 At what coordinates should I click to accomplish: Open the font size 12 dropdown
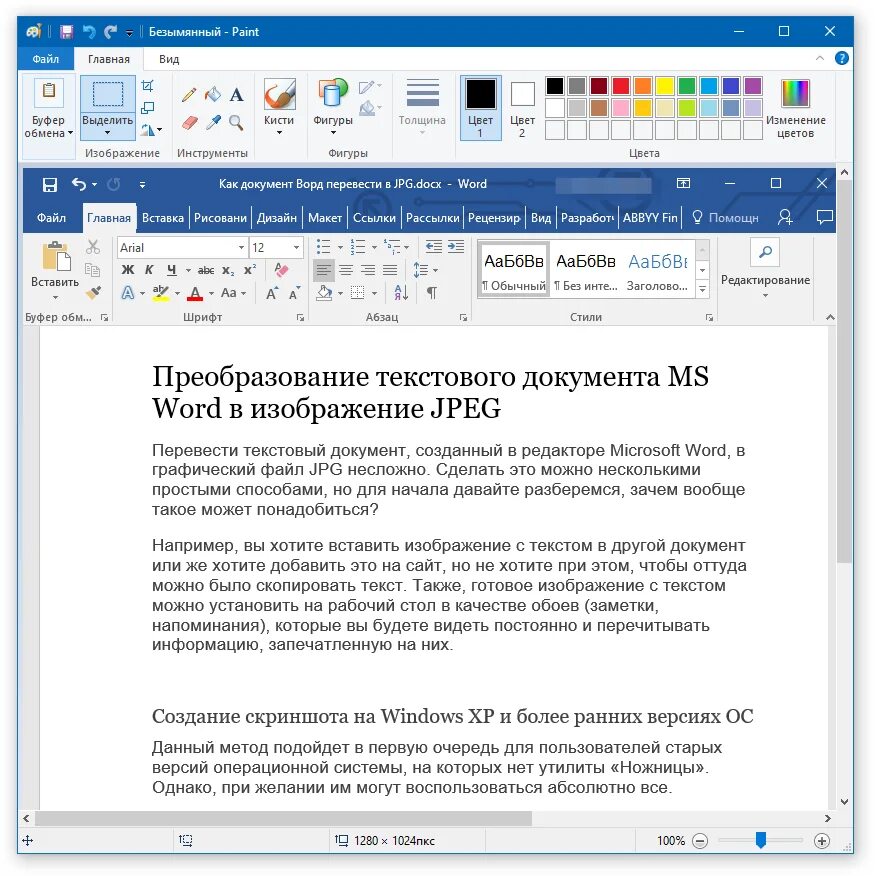296,247
